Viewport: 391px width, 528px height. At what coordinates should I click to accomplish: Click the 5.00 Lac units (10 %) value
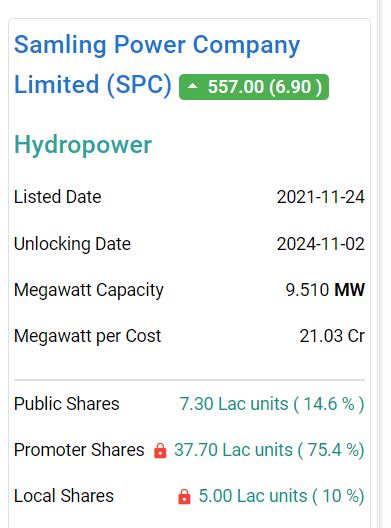pos(282,496)
